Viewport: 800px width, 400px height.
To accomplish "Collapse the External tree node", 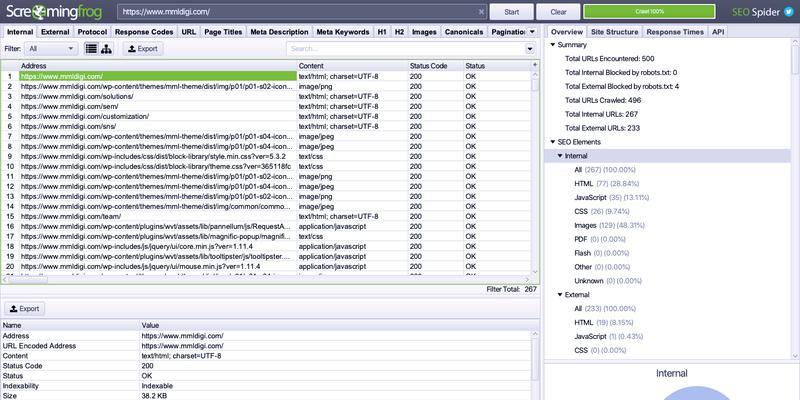I will [x=560, y=295].
